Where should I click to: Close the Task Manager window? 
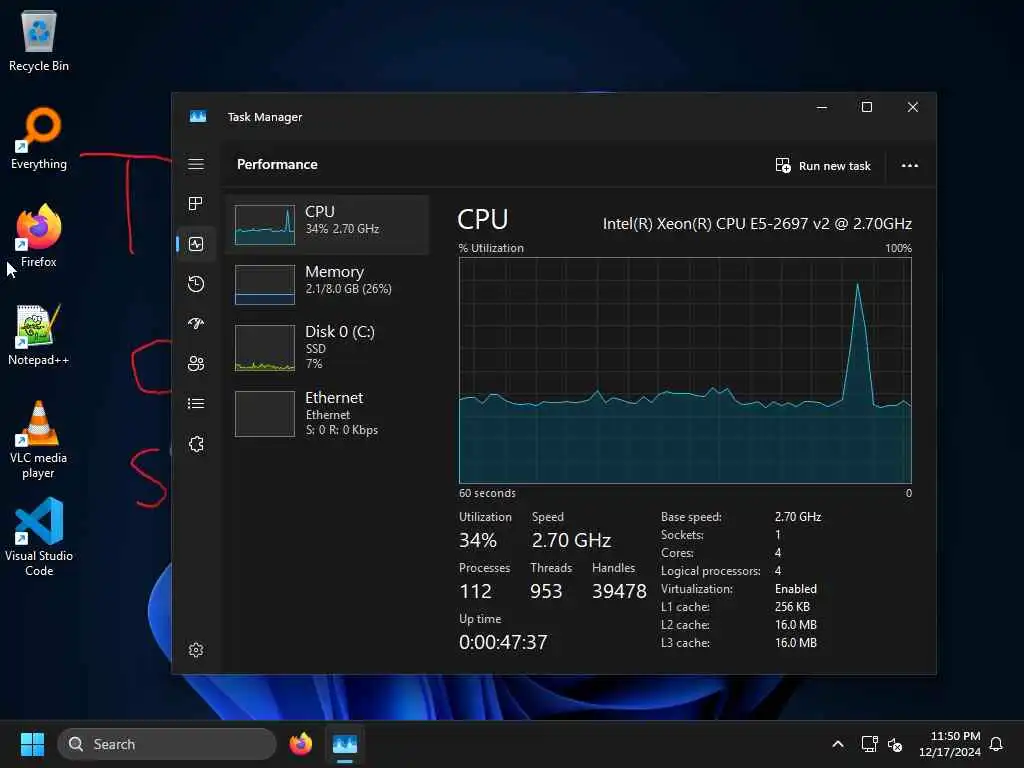click(x=913, y=107)
